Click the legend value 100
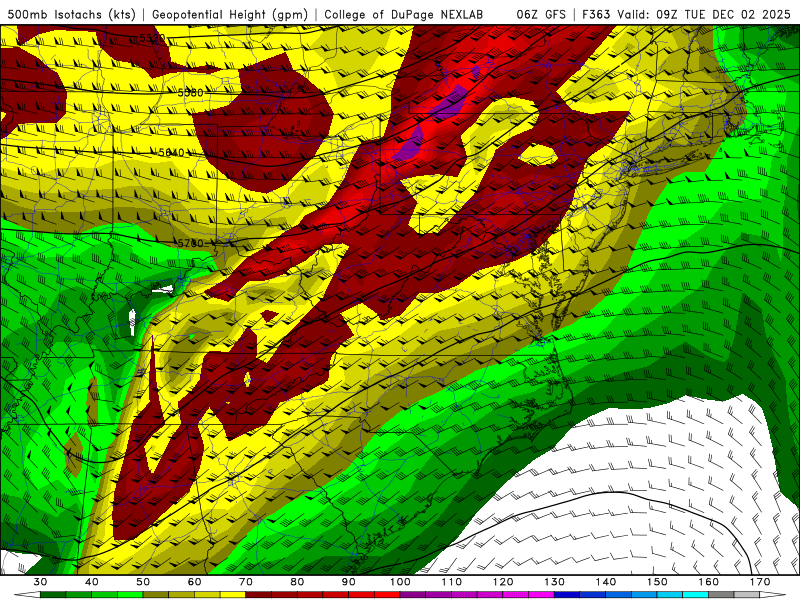The height and width of the screenshot is (600, 800). [401, 582]
